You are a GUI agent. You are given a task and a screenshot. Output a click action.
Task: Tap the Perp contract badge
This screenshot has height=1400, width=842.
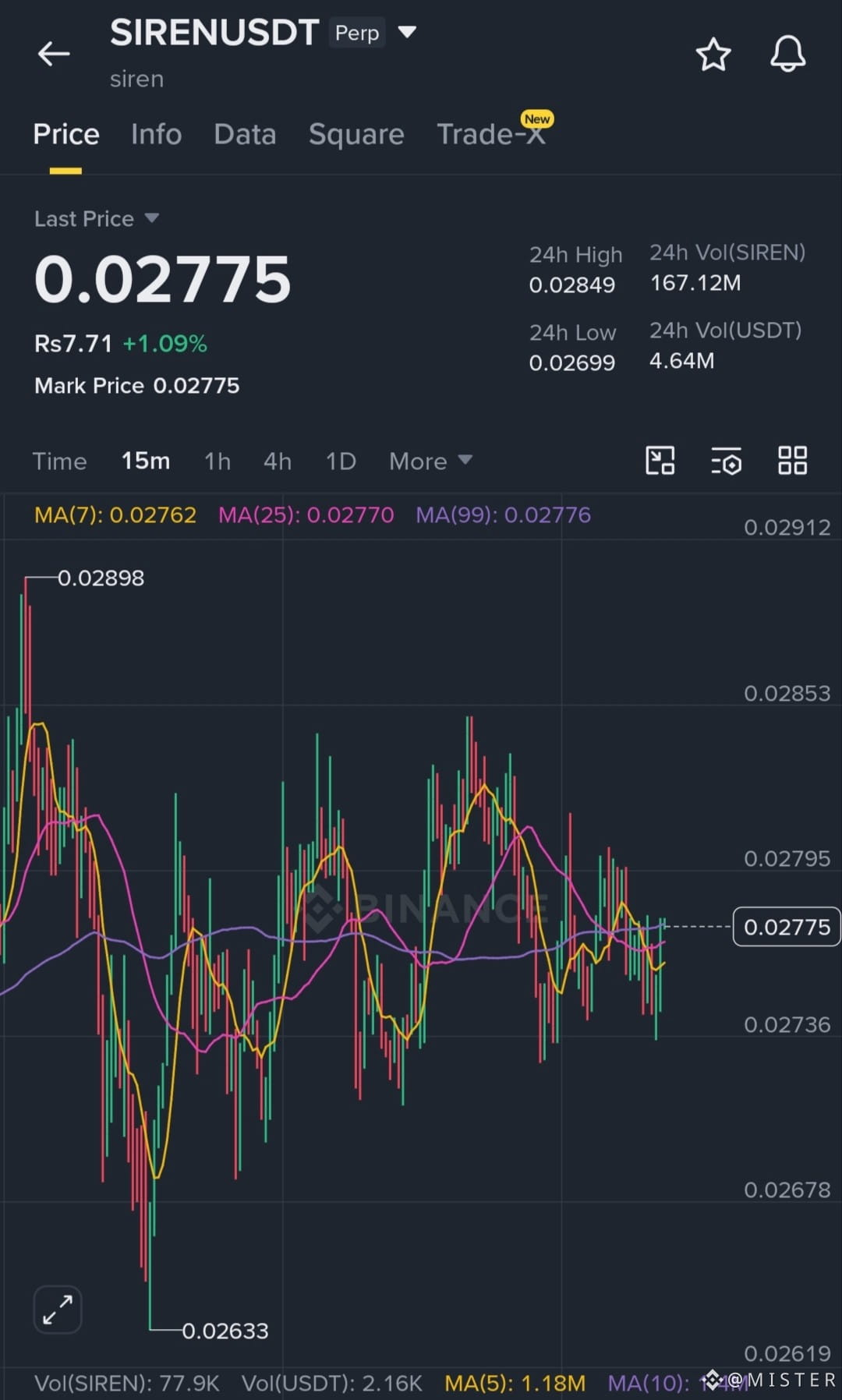[357, 33]
